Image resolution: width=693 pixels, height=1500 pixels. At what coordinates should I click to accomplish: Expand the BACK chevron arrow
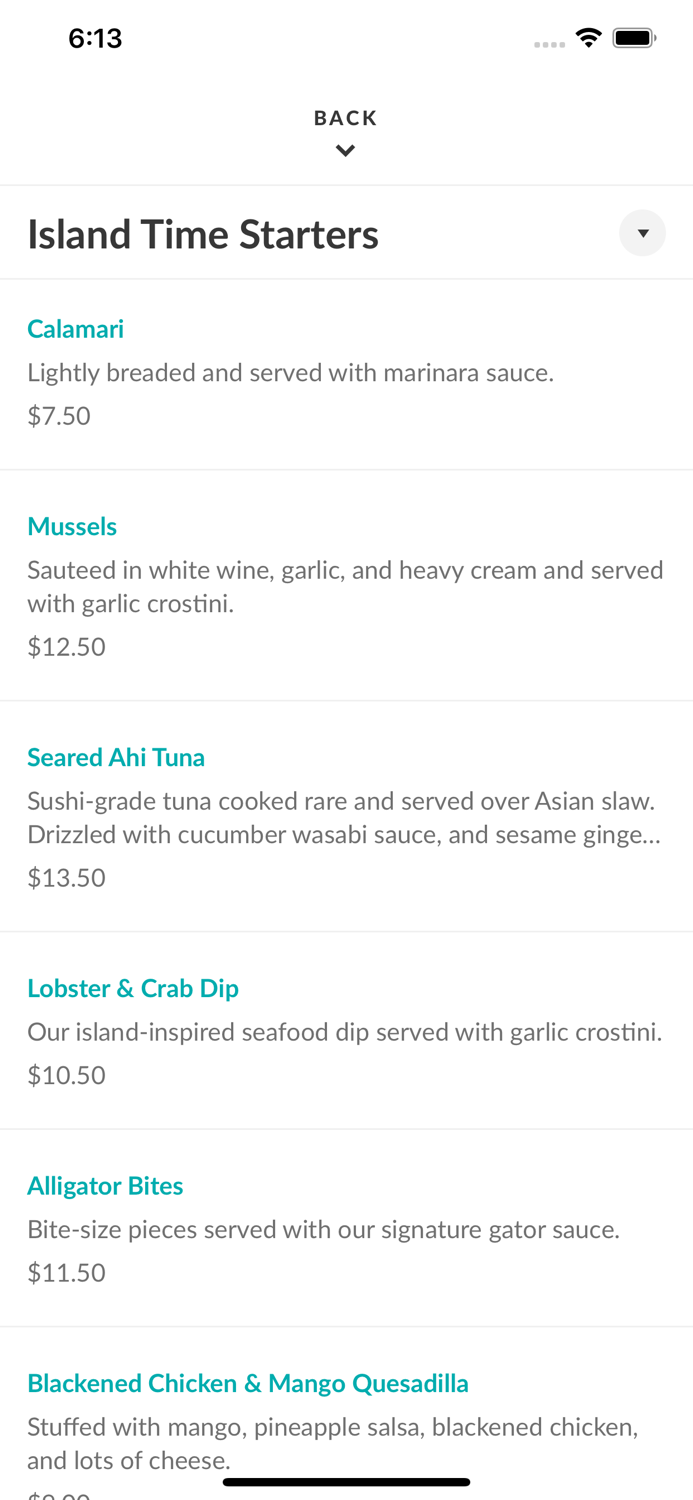coord(346,150)
